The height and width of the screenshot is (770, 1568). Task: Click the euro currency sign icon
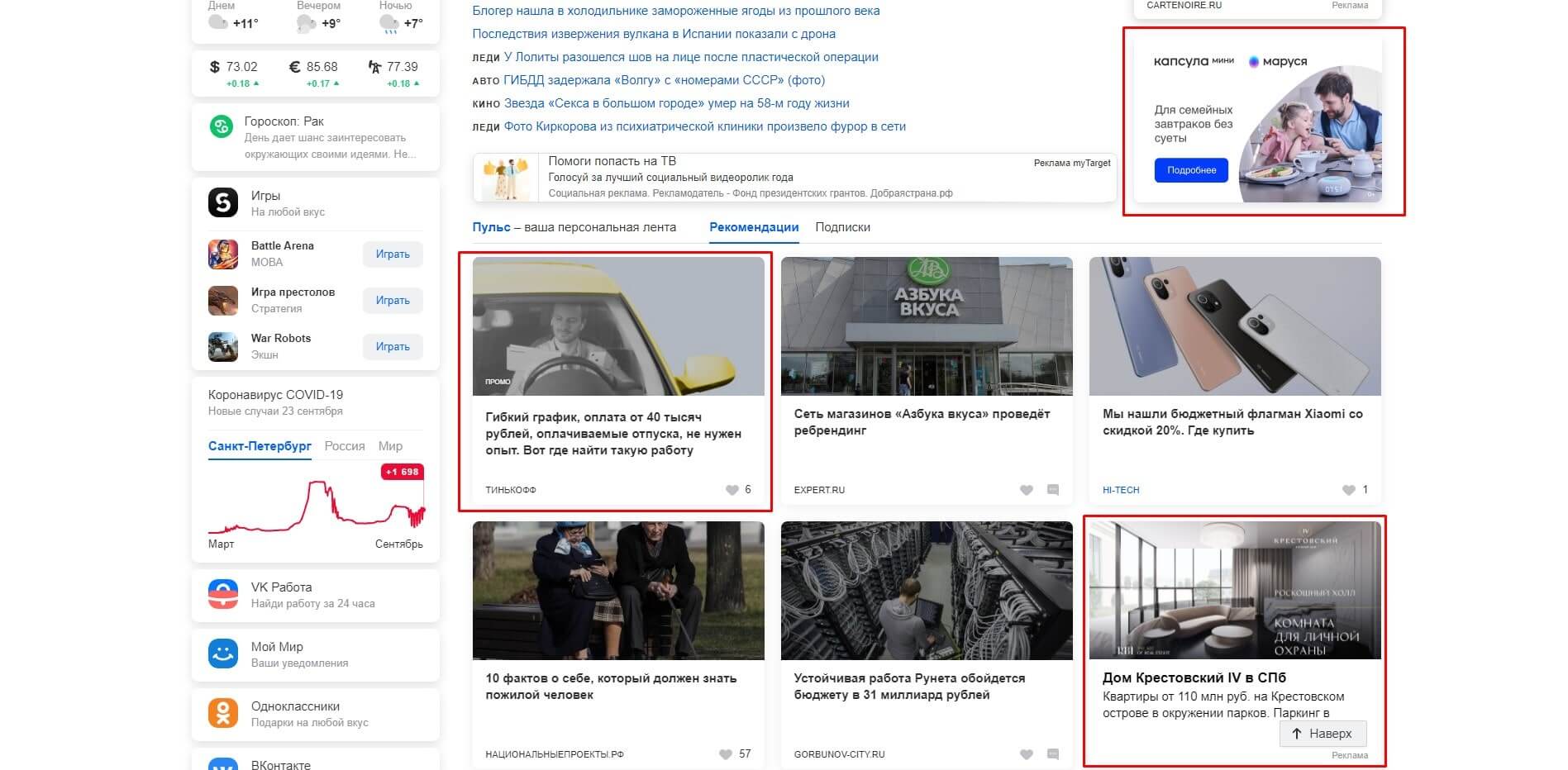point(294,66)
